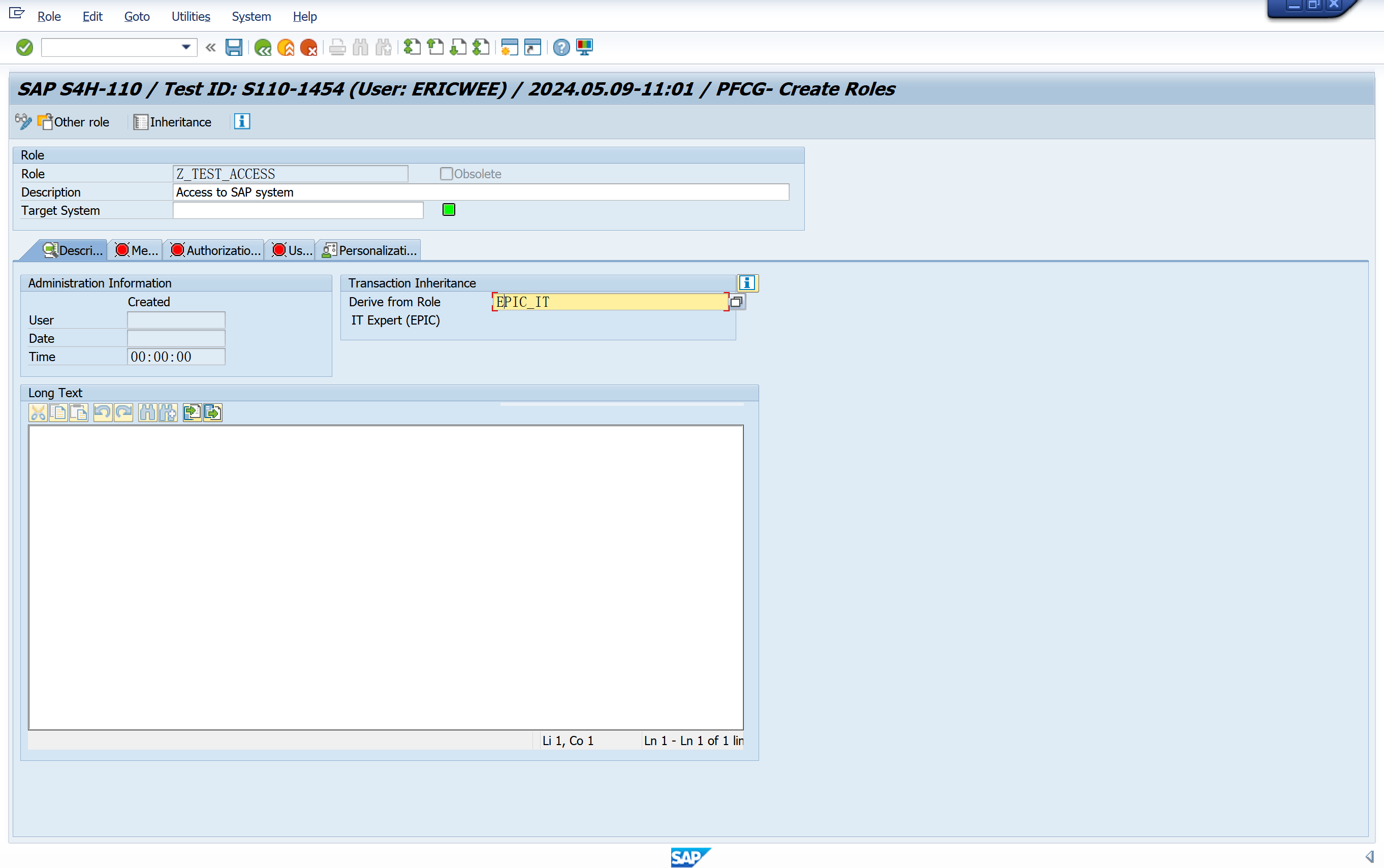
Task: Click the Save floppy disk icon
Action: point(234,47)
